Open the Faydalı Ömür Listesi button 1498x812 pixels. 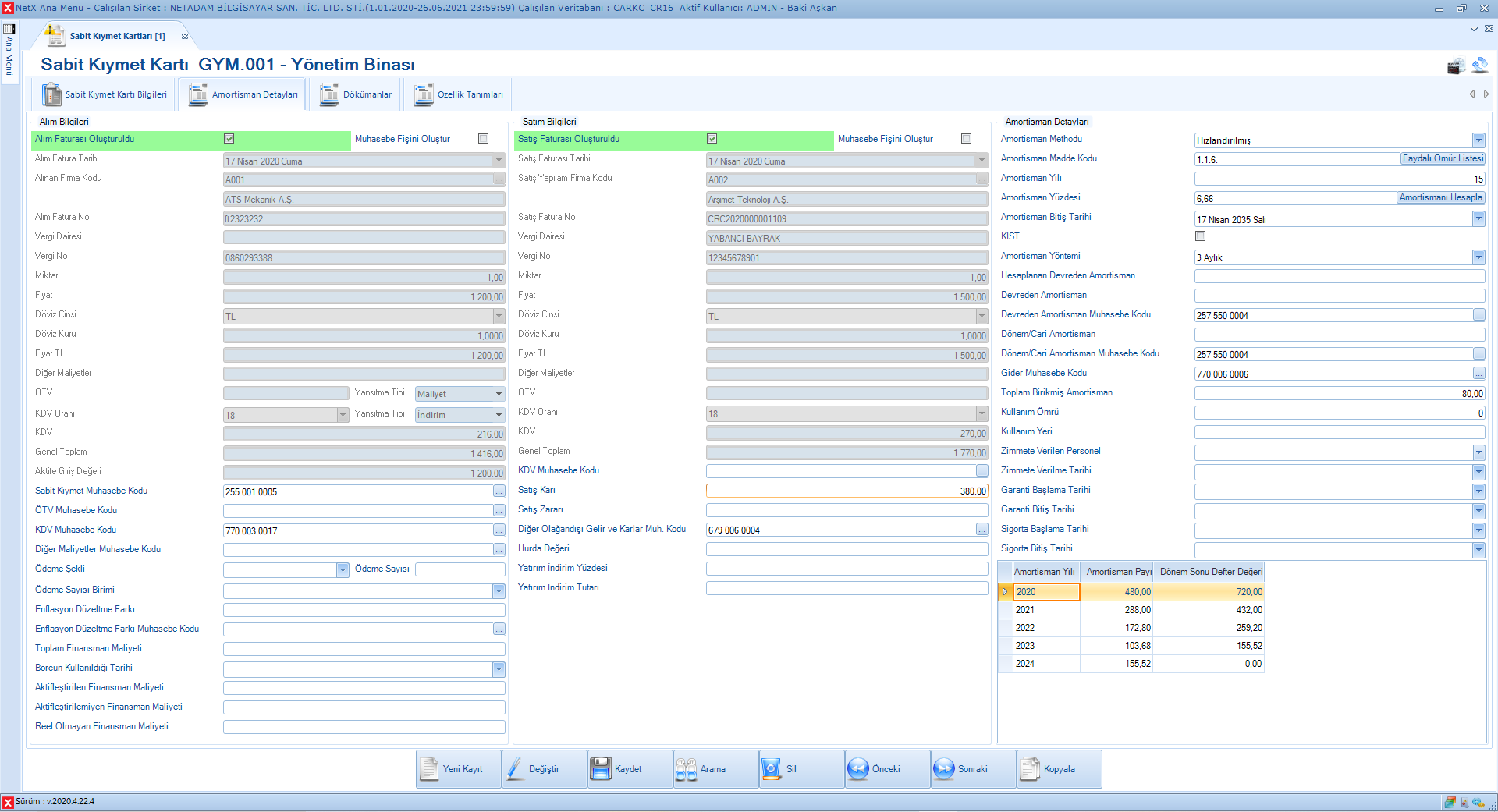coord(1442,158)
